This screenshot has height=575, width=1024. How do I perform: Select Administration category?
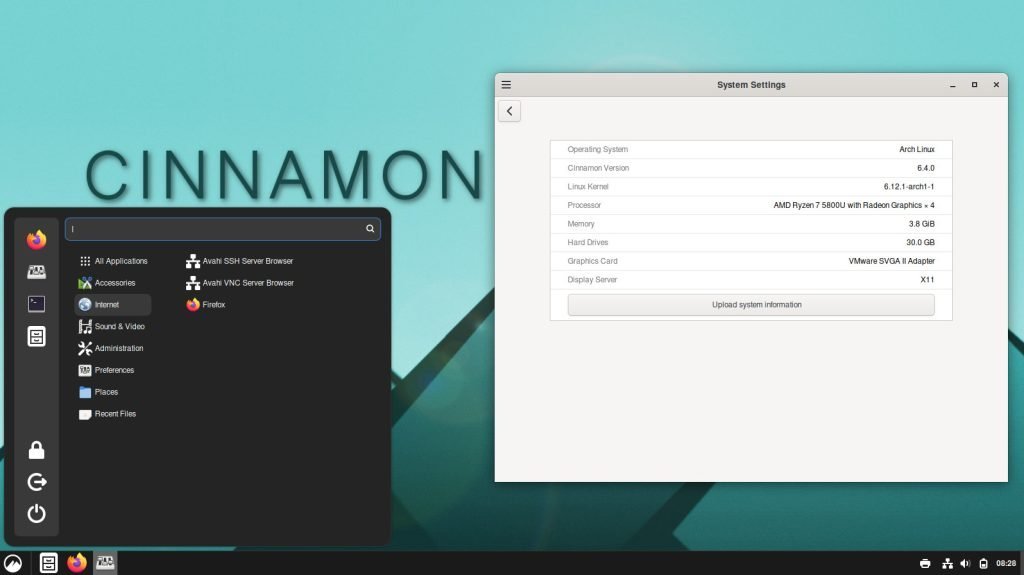pyautogui.click(x=113, y=348)
